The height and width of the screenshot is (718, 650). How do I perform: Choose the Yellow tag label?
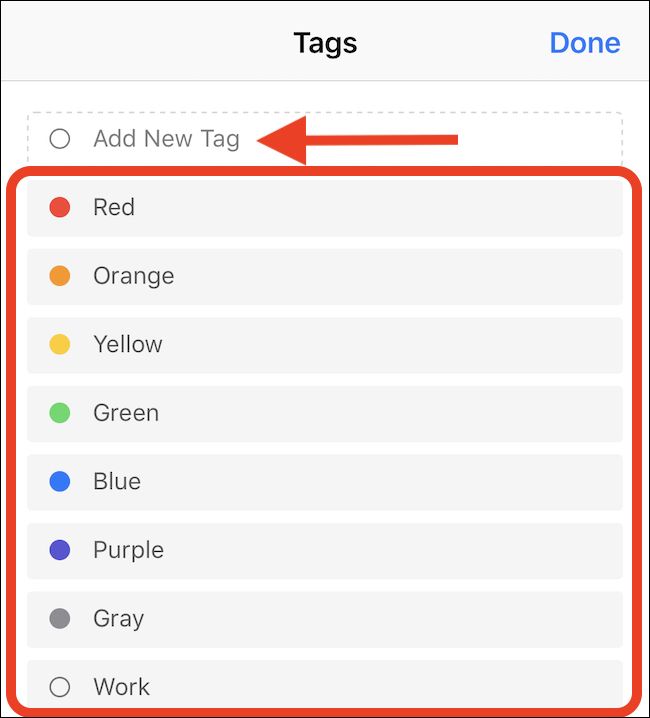[127, 344]
